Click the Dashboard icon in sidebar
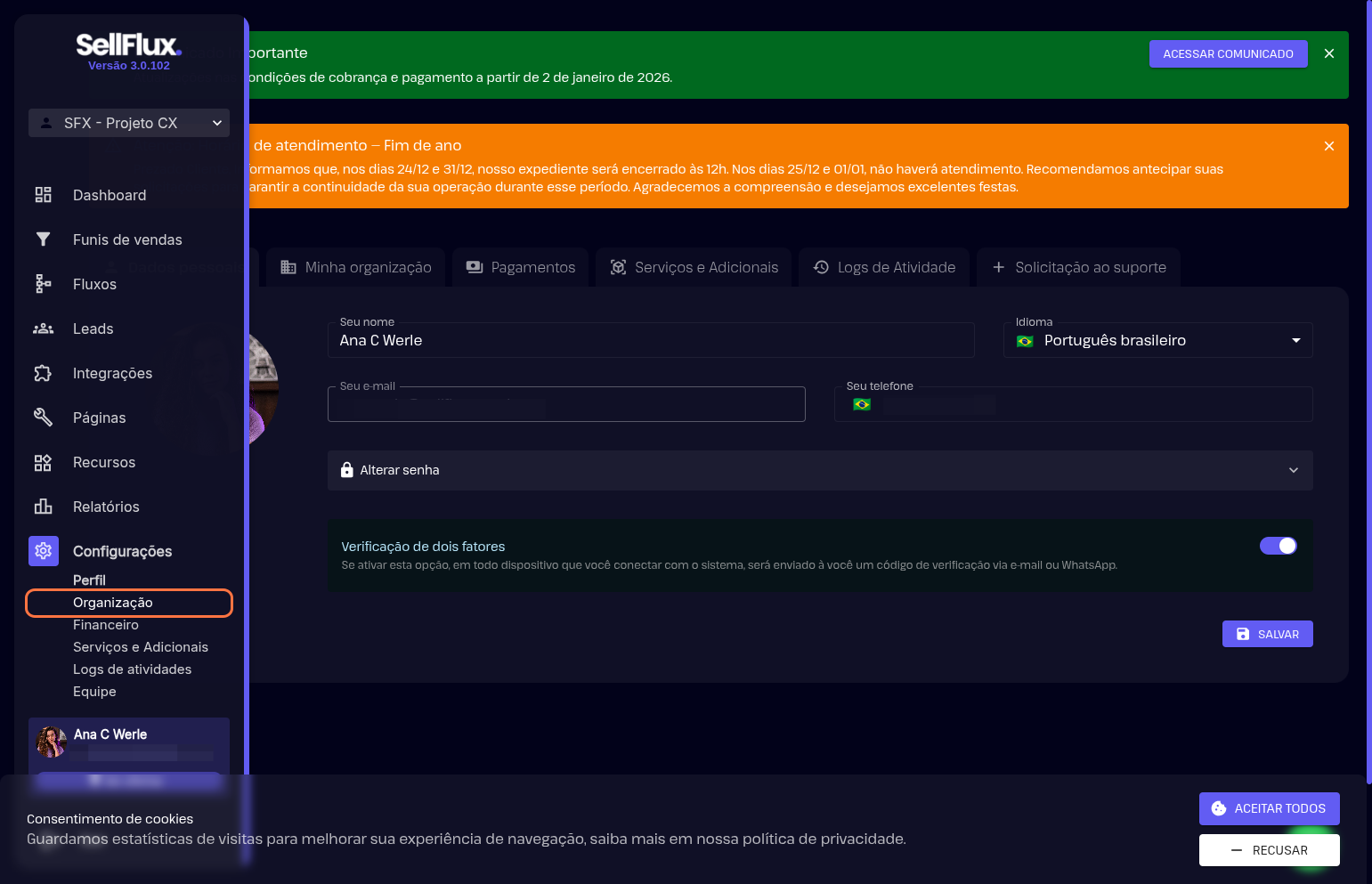The image size is (1372, 884). point(43,195)
